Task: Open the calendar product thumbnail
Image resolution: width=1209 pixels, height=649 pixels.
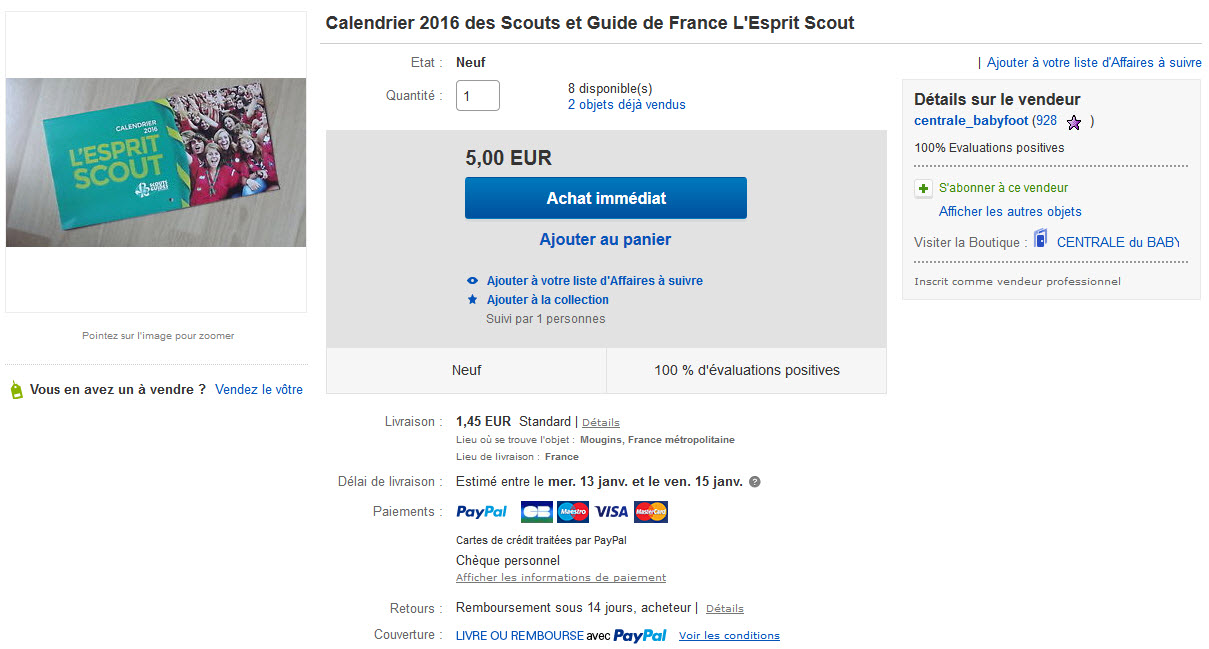Action: click(156, 163)
